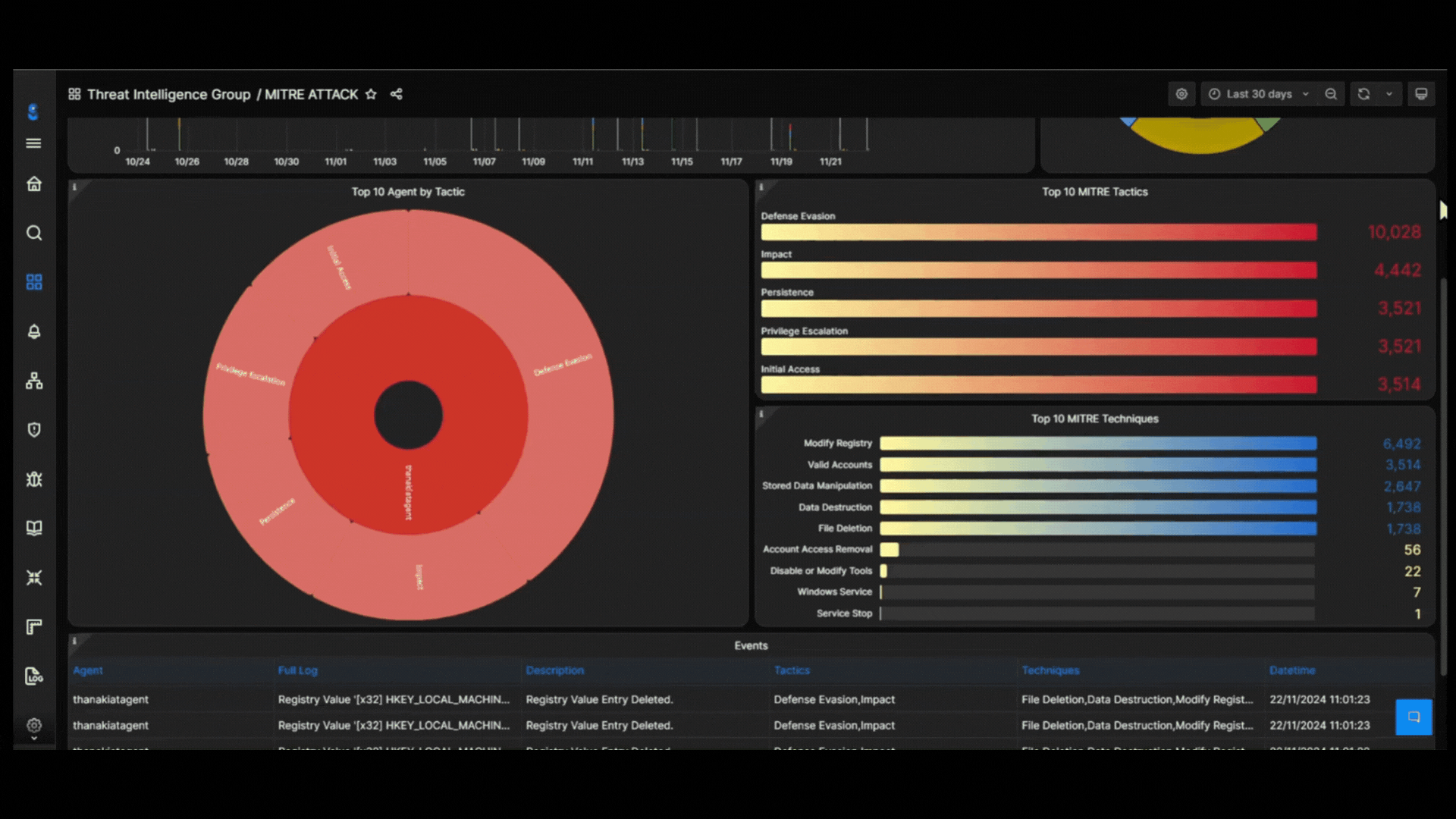Expand the refresh interval dropdown arrow
Viewport: 1456px width, 819px height.
pyautogui.click(x=1389, y=94)
